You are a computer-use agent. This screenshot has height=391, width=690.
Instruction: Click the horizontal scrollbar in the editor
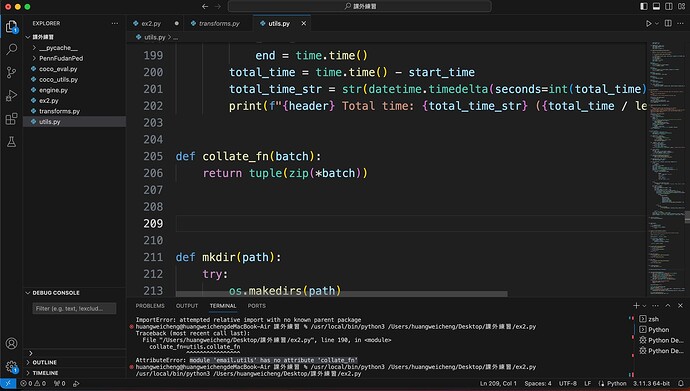(341, 294)
